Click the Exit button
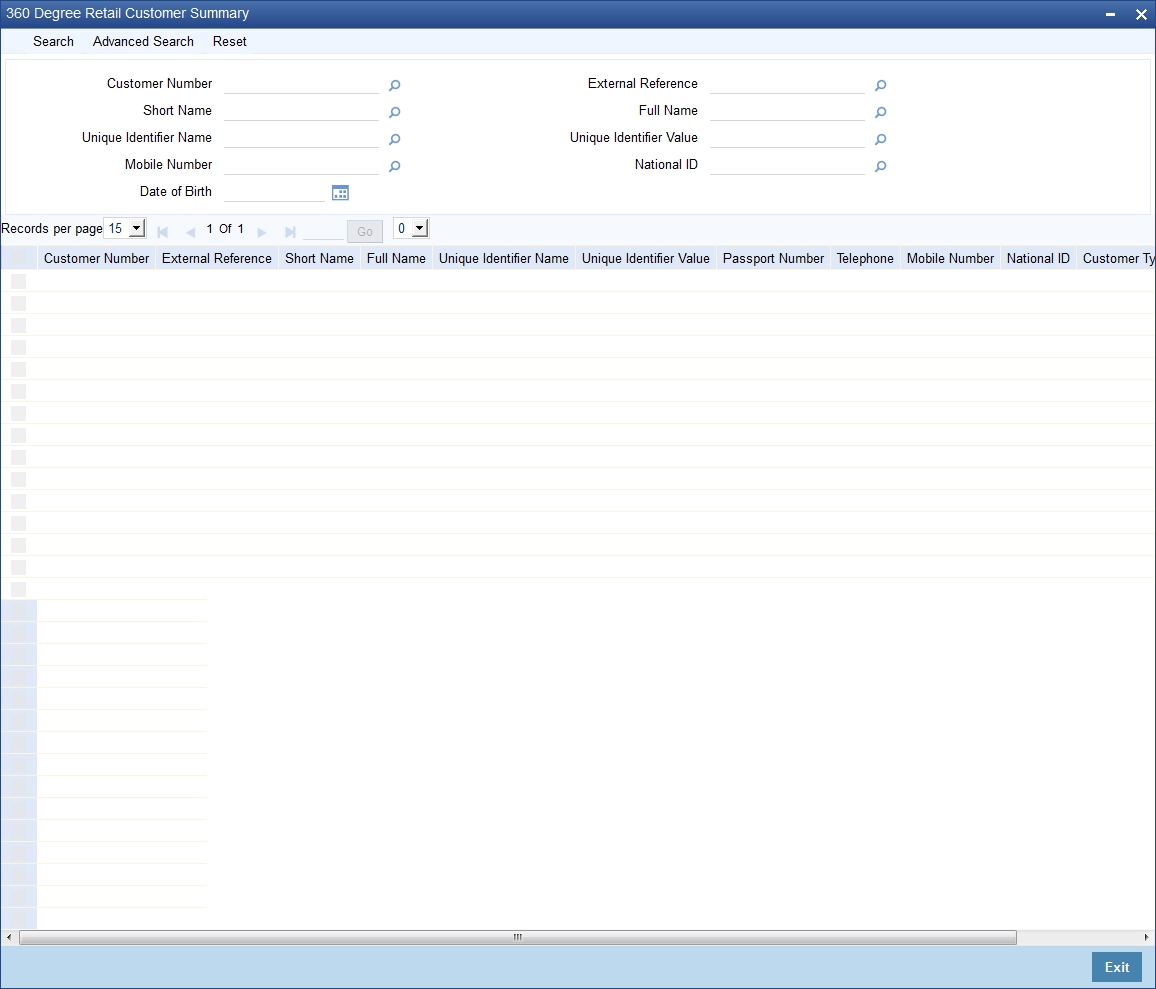The height and width of the screenshot is (989, 1156). [1116, 967]
